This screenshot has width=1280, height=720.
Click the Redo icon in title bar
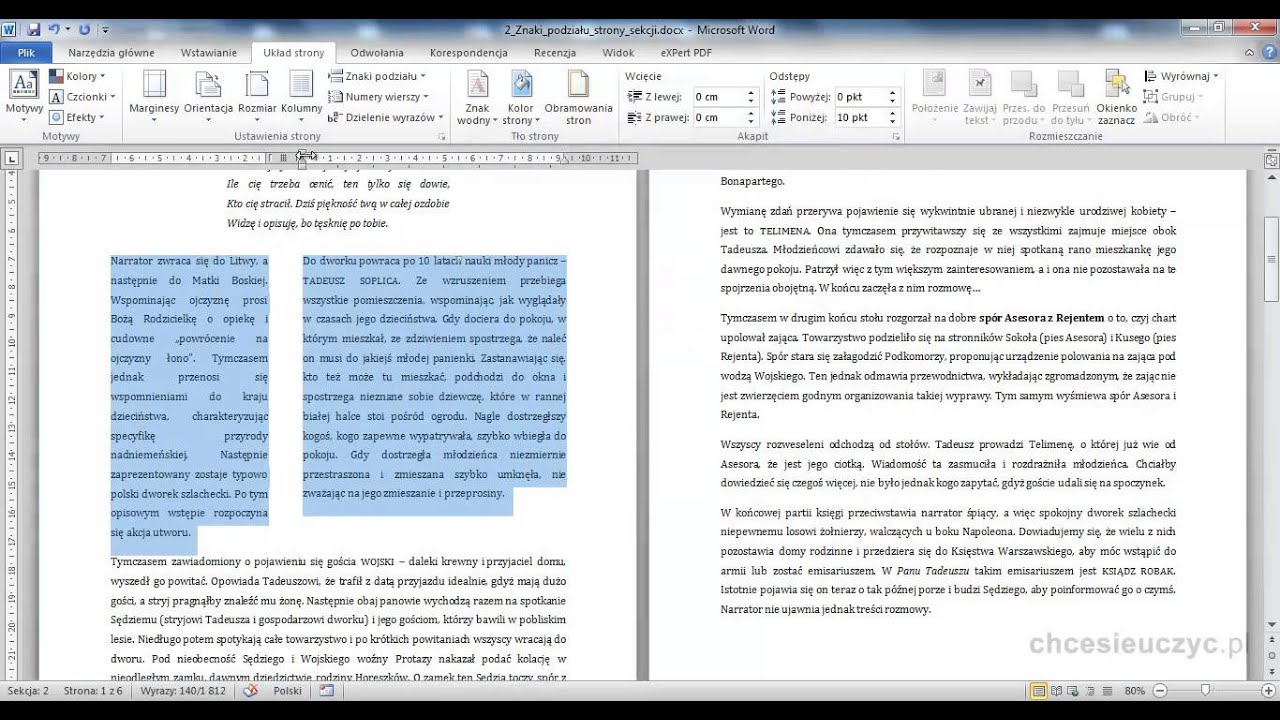pos(84,30)
